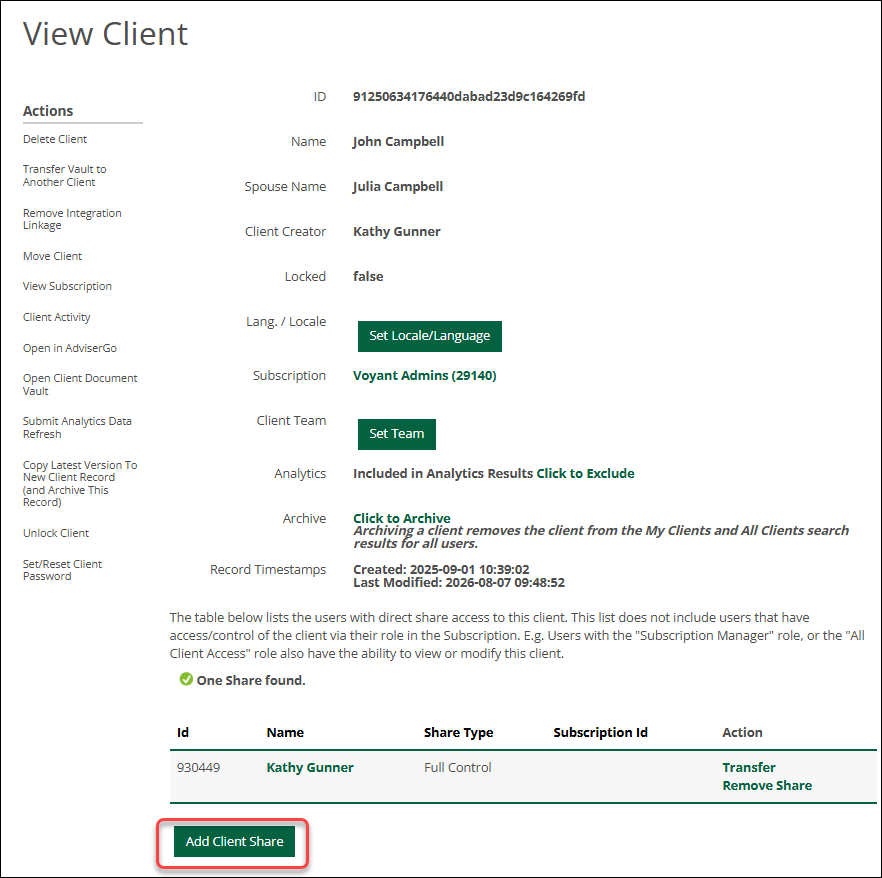Click the Delete Client action
This screenshot has width=882, height=878.
coord(55,139)
